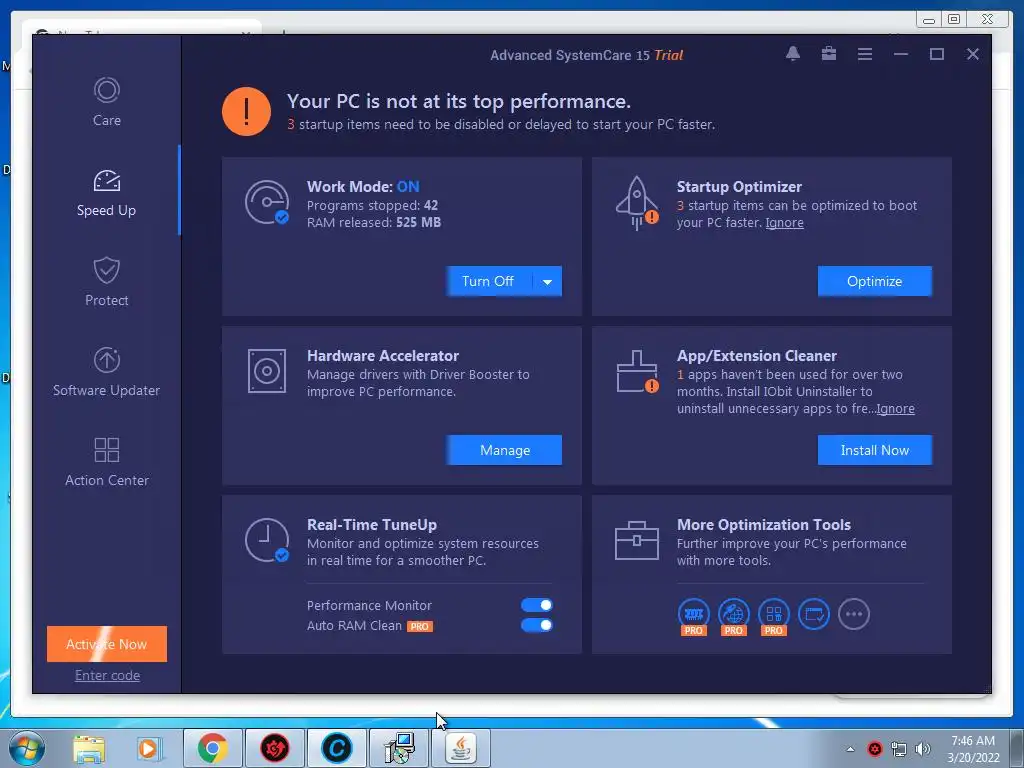This screenshot has width=1024, height=768.
Task: Open the window checkmark tool icon
Action: [814, 614]
